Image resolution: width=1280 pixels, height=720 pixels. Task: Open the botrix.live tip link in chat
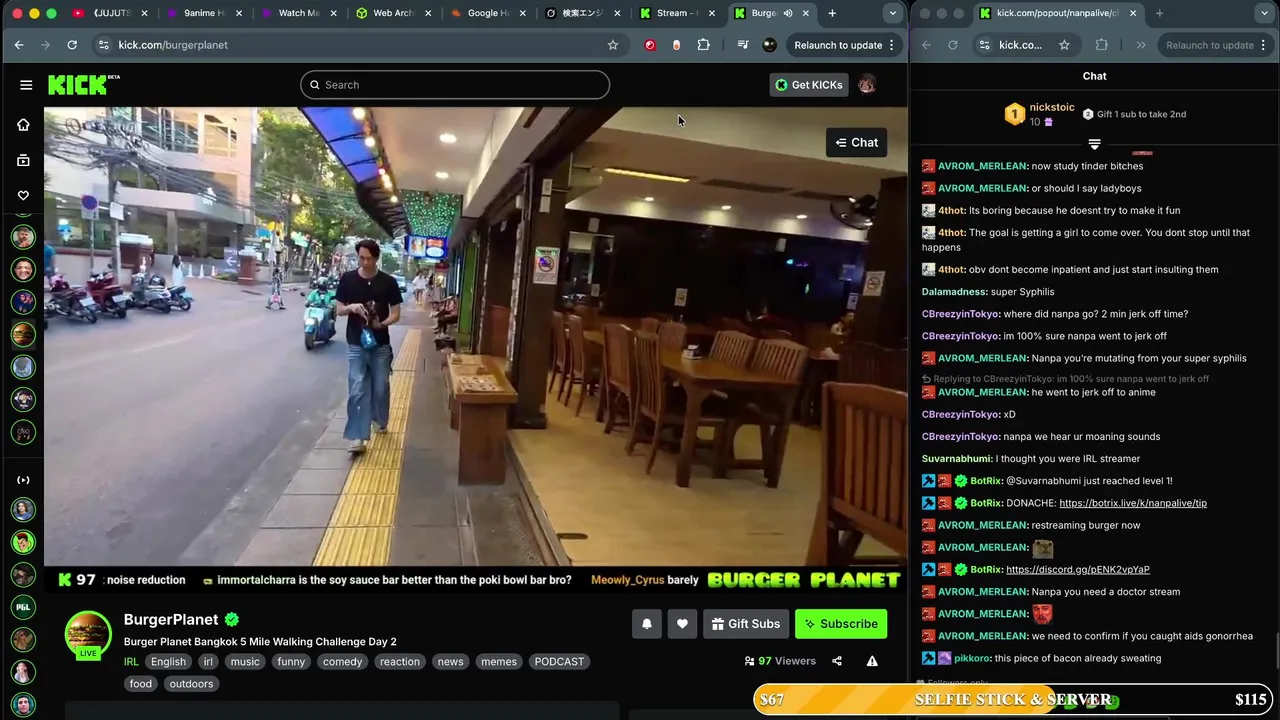point(1133,503)
